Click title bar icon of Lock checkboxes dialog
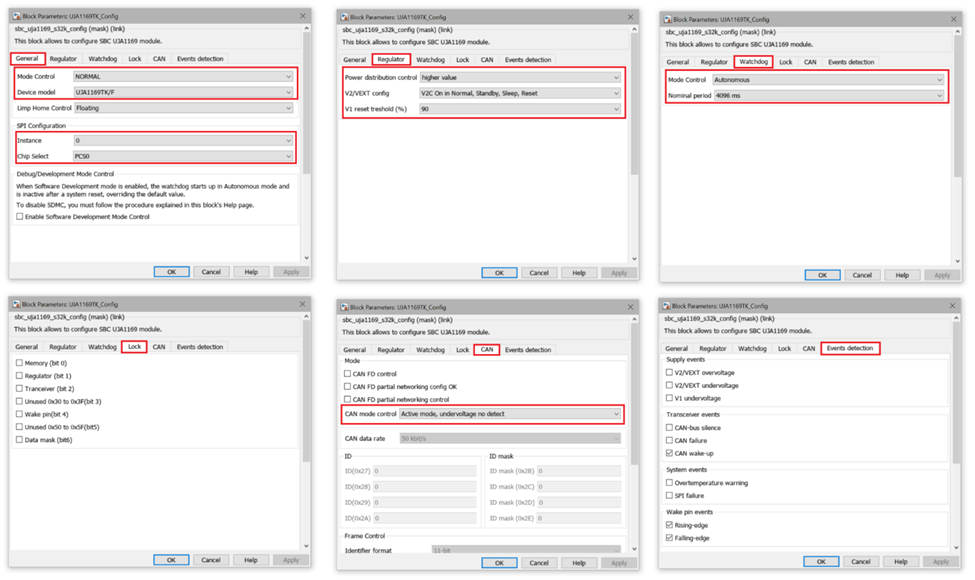Image resolution: width=975 pixels, height=580 pixels. 17,305
